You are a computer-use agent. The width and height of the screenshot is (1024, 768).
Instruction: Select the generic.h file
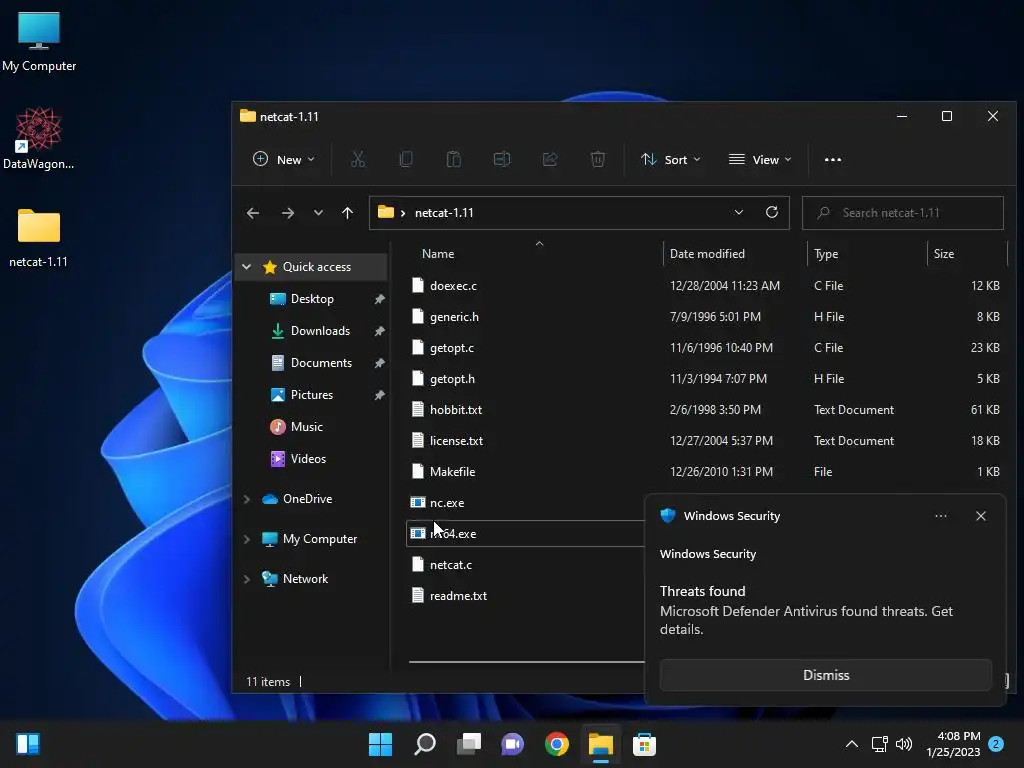tap(454, 317)
